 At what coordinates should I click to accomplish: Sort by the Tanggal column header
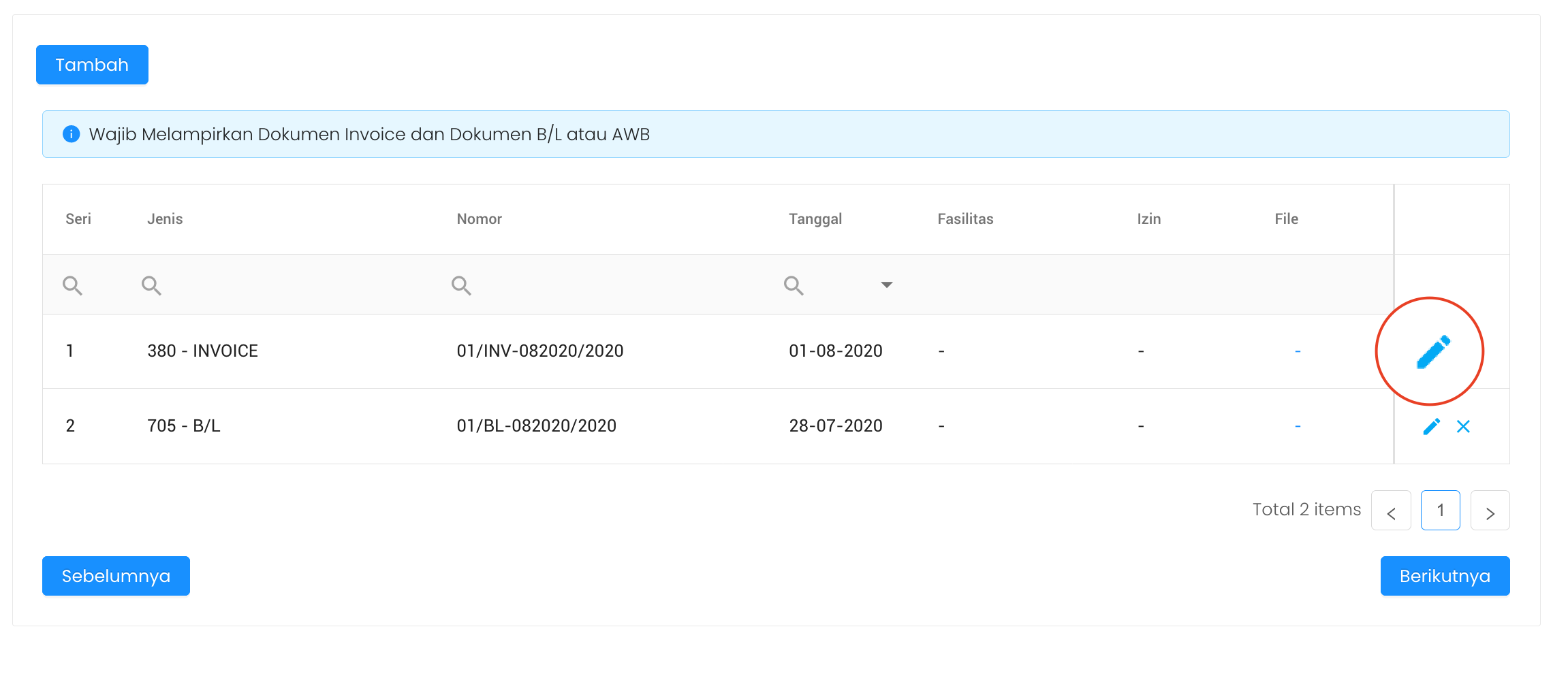point(815,219)
